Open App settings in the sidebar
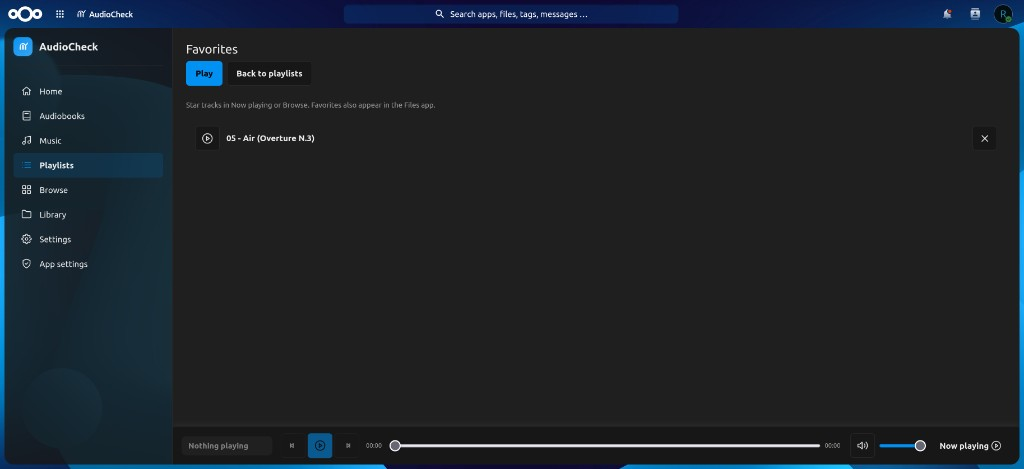This screenshot has width=1024, height=469. [x=88, y=264]
